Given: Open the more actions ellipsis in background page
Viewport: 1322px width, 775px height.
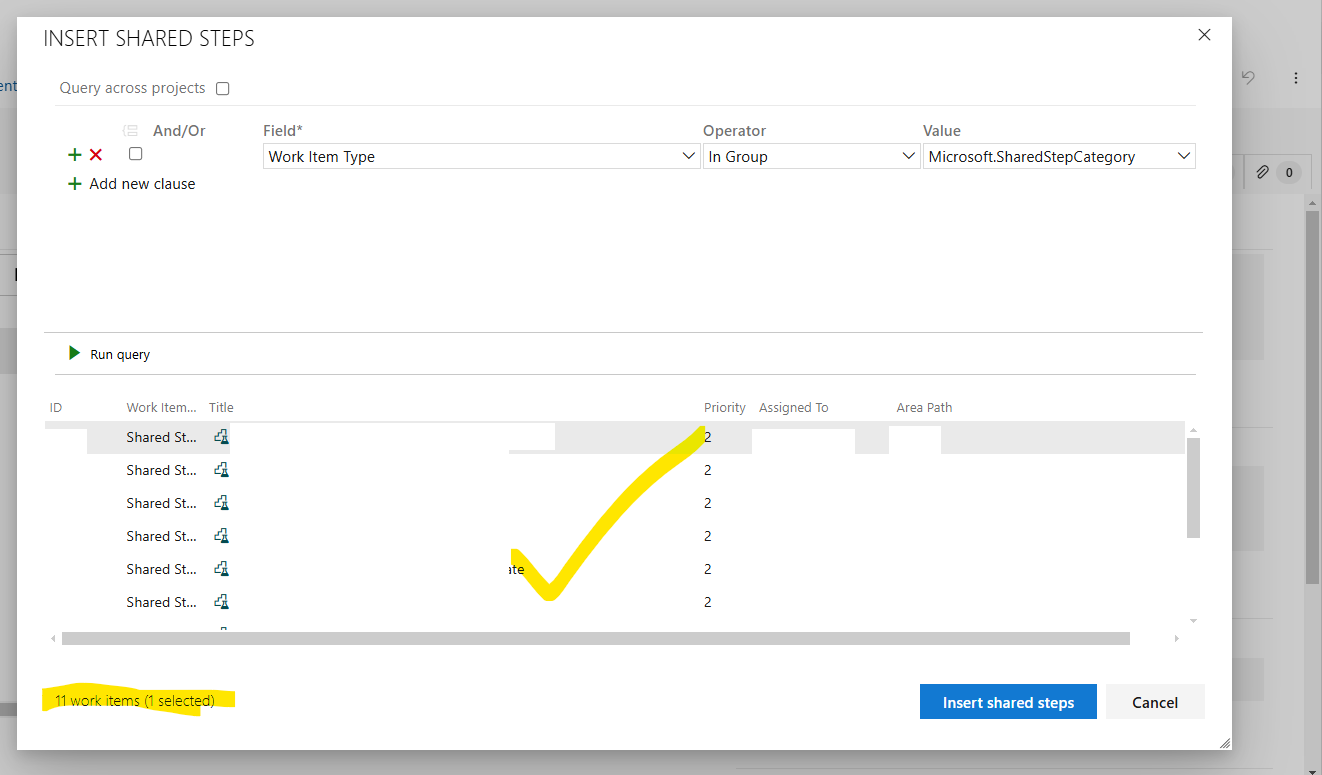Looking at the screenshot, I should pyautogui.click(x=1296, y=77).
